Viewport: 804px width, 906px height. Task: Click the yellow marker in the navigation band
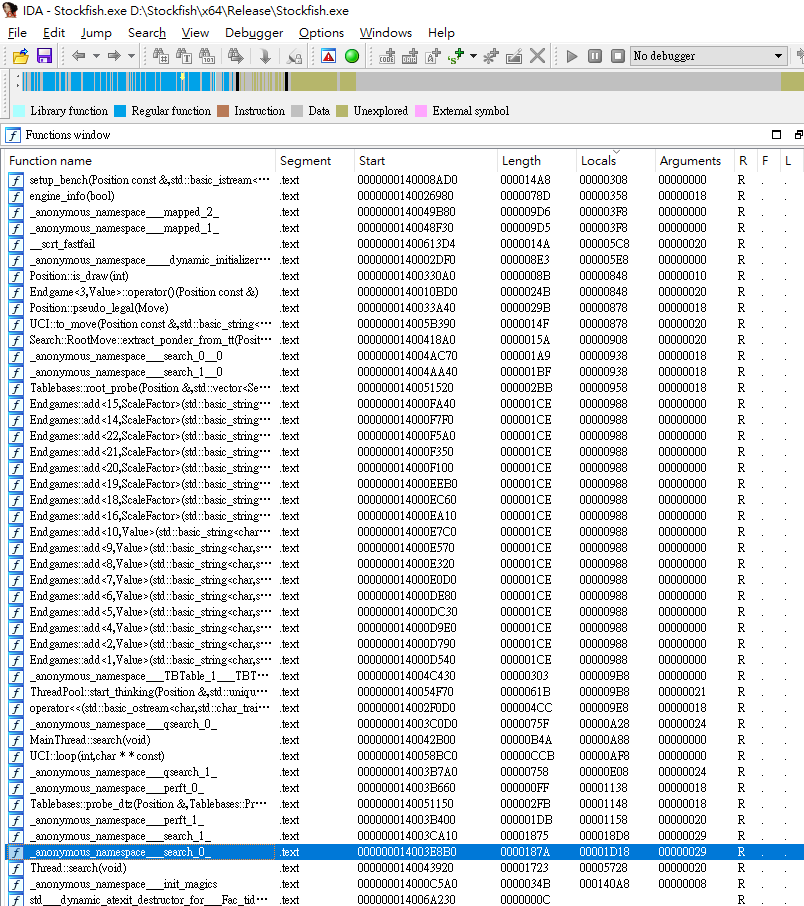pyautogui.click(x=183, y=76)
